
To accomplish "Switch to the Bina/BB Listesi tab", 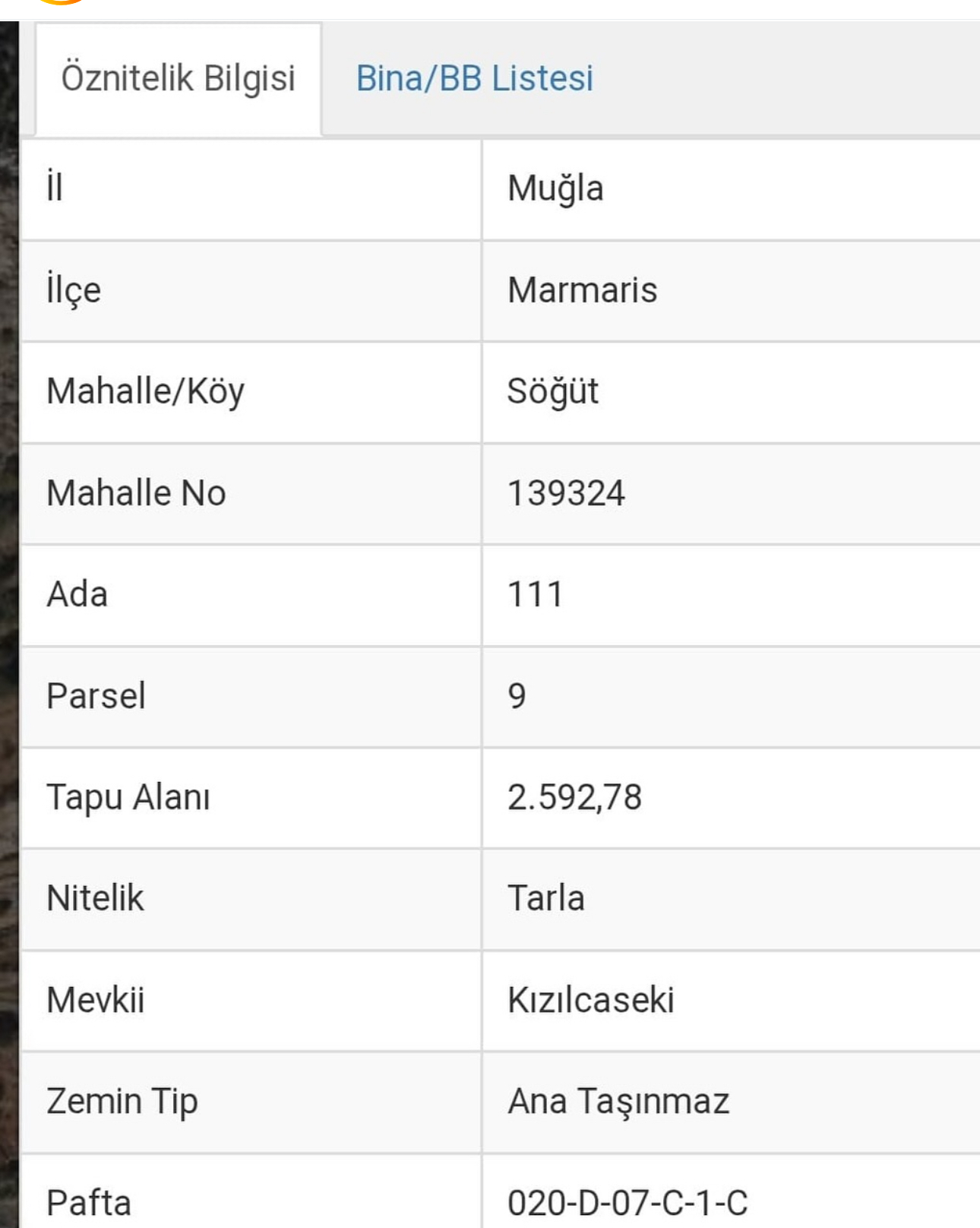I will (474, 78).
